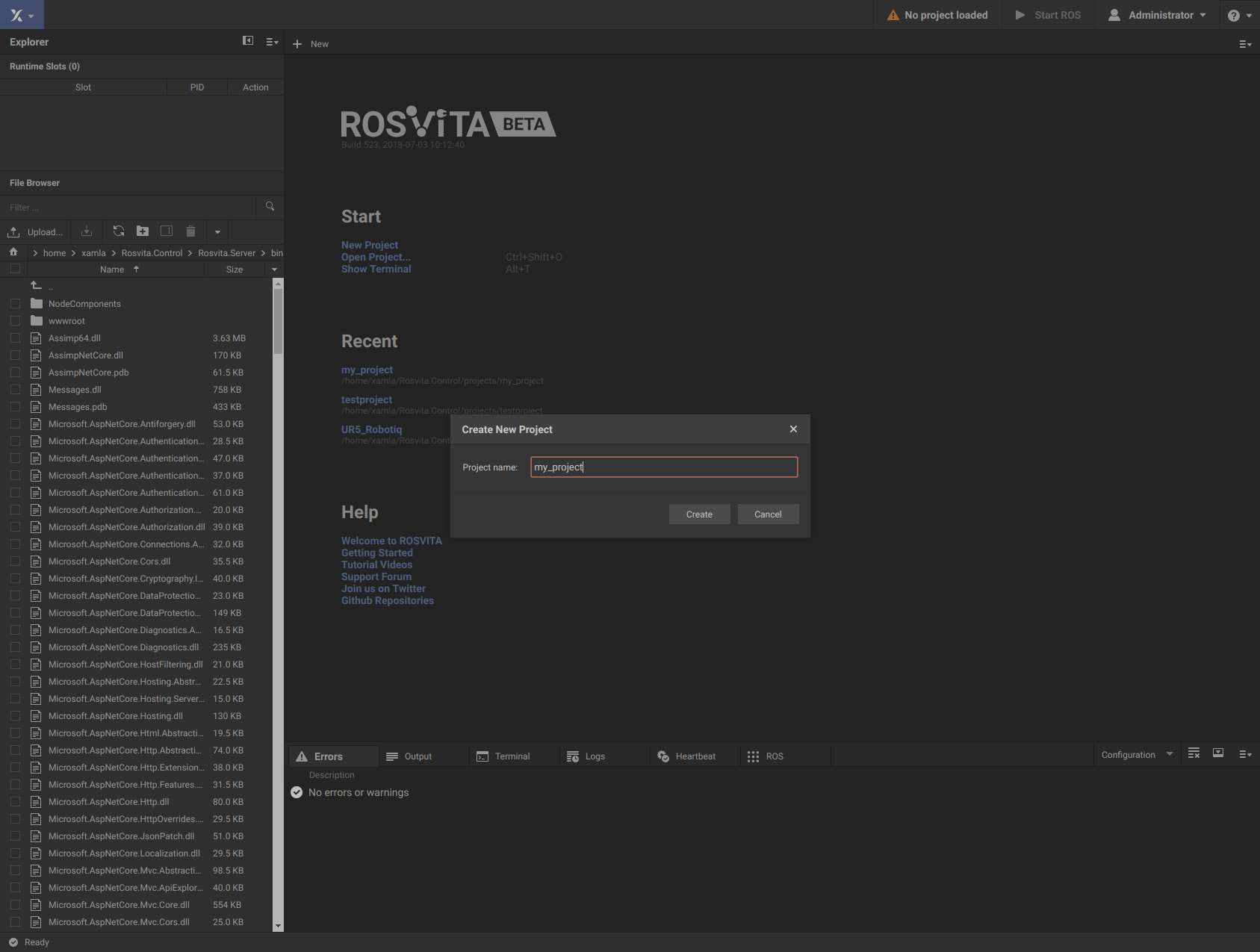This screenshot has width=1260, height=952.
Task: Open the Github Repositories link
Action: pyautogui.click(x=388, y=600)
